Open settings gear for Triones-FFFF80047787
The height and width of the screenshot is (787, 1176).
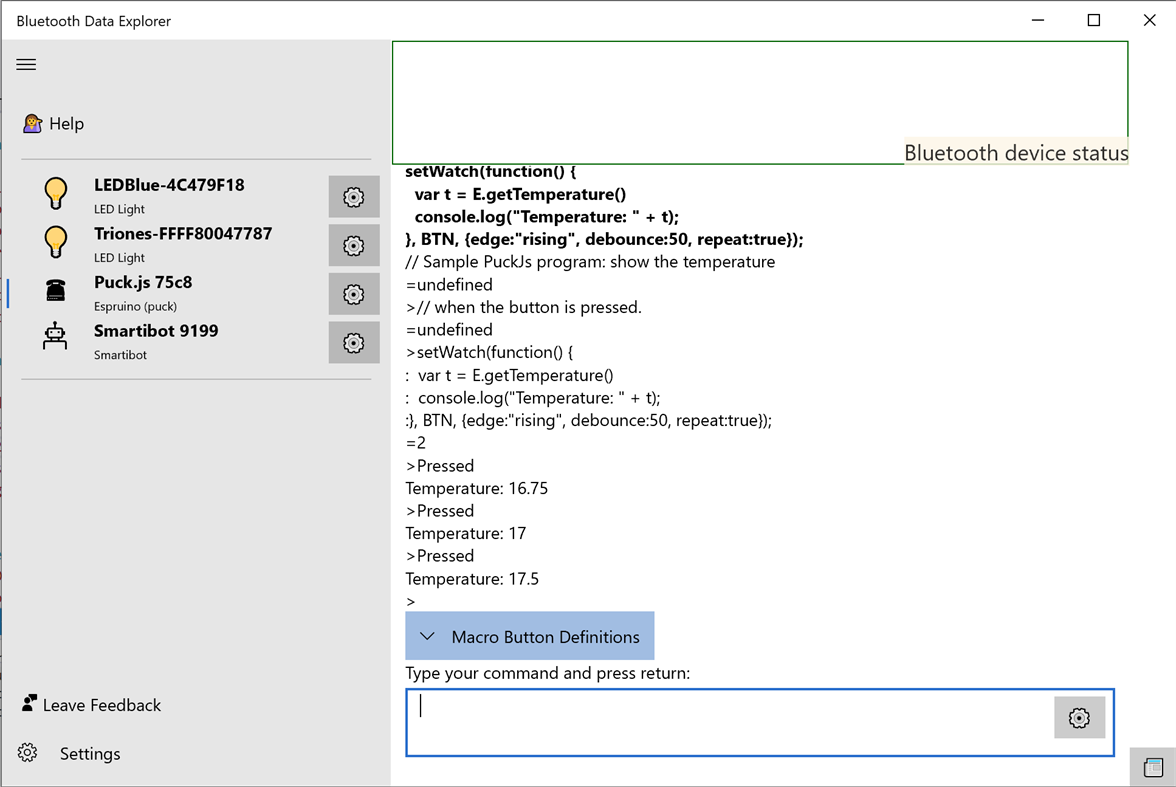click(353, 246)
